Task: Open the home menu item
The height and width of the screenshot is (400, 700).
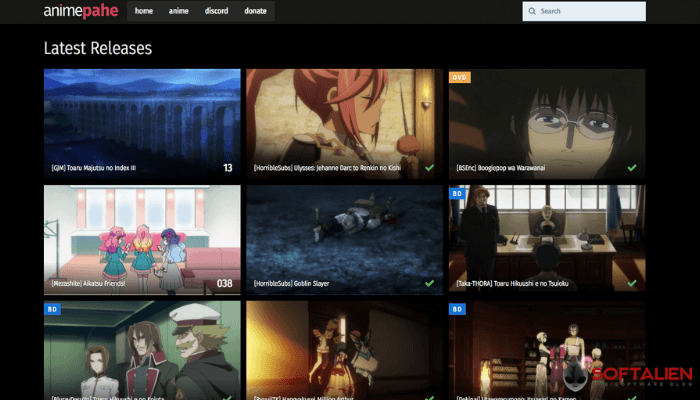Action: [x=144, y=11]
